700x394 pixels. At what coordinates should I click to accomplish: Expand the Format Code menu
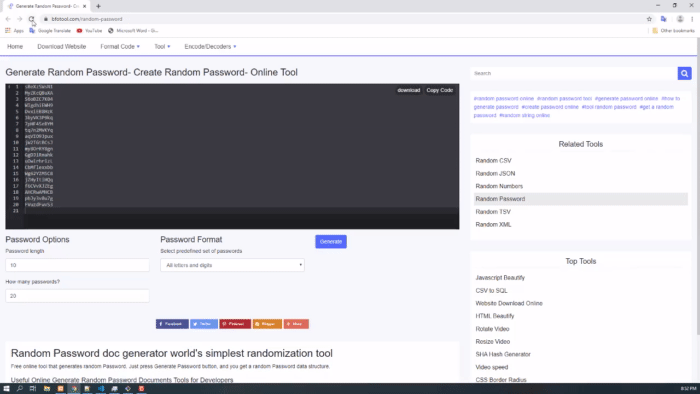[120, 46]
